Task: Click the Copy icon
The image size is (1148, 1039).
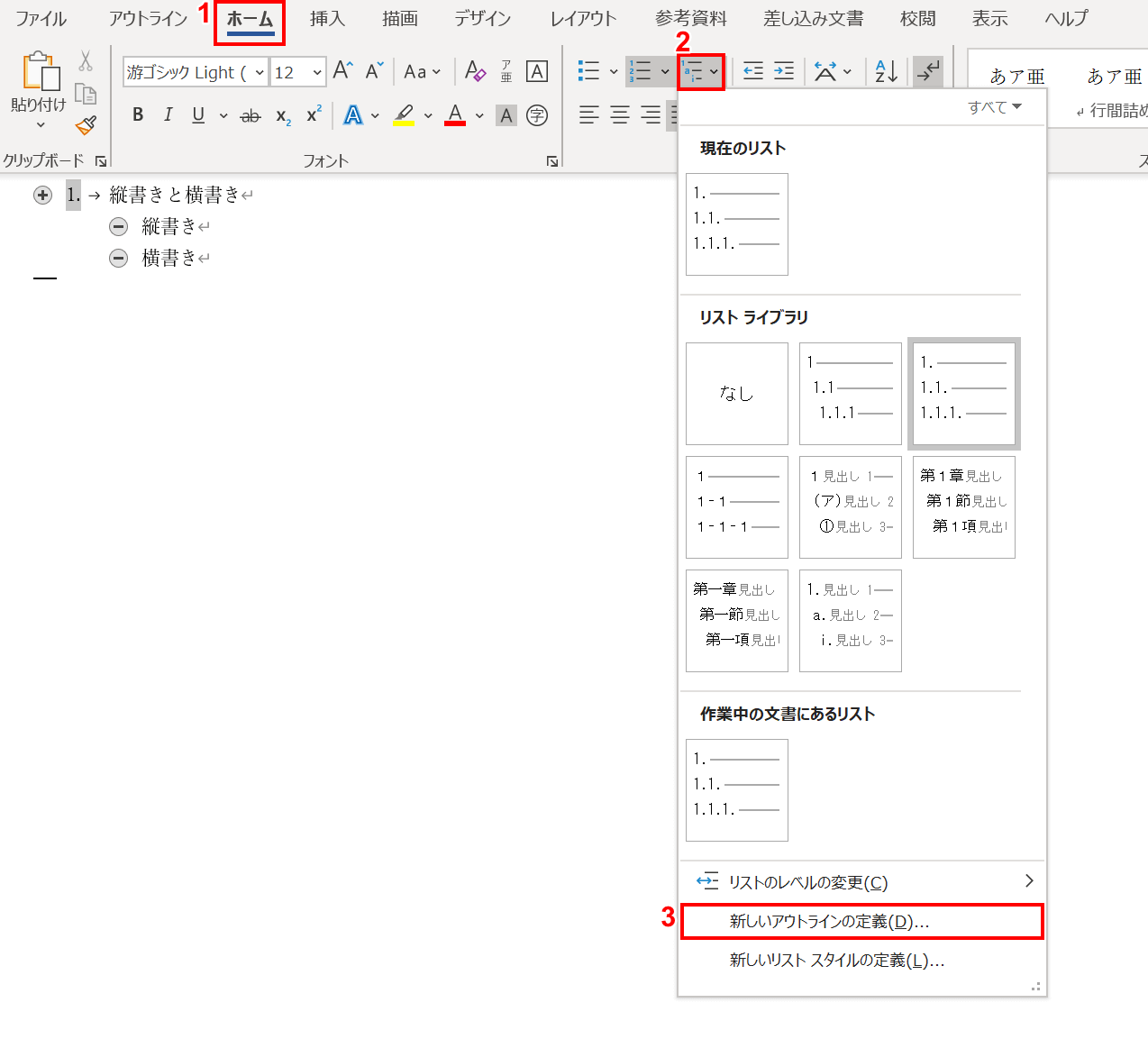Action: tap(86, 94)
